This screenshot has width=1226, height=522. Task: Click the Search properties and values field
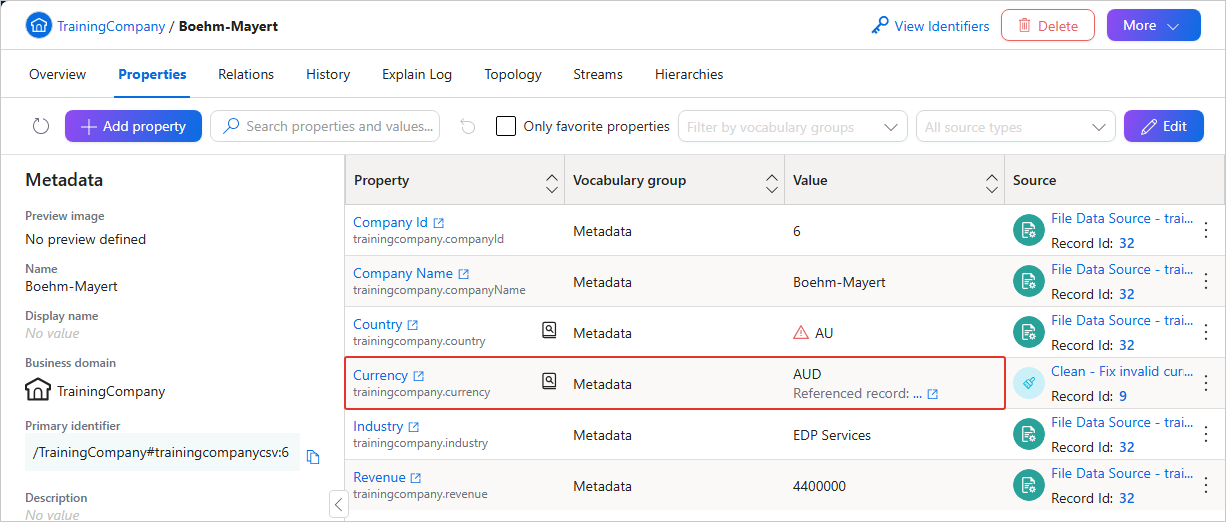(x=325, y=126)
